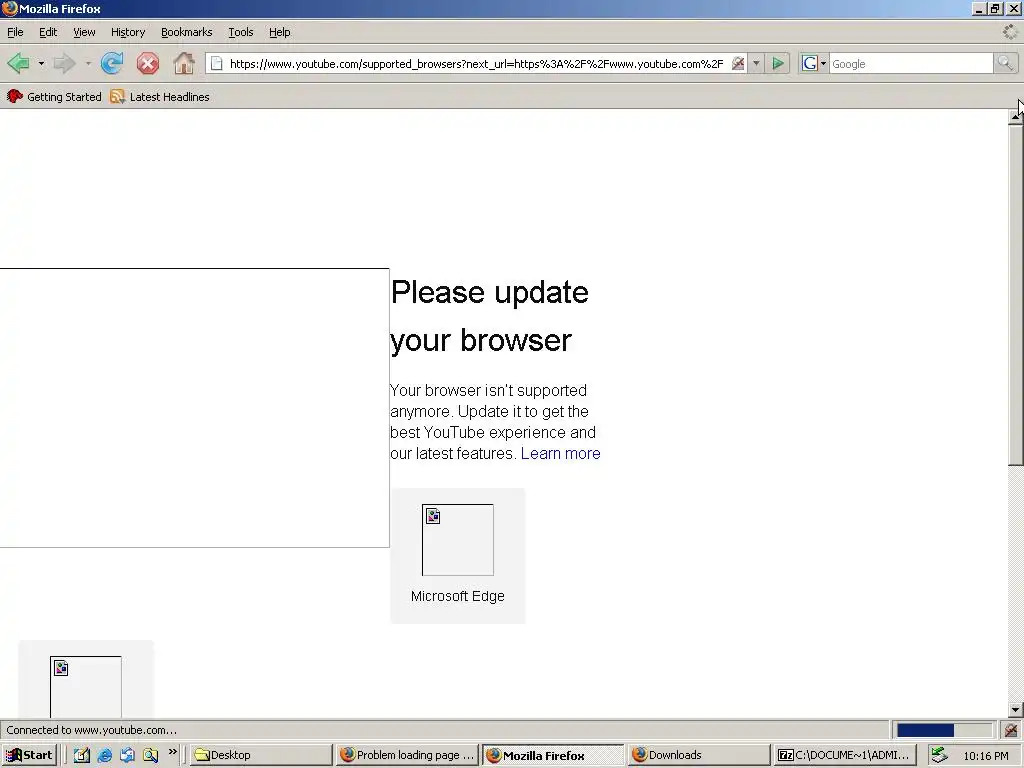Open the Latest Headlines feed bookmark
This screenshot has height=768, width=1024.
pos(160,97)
